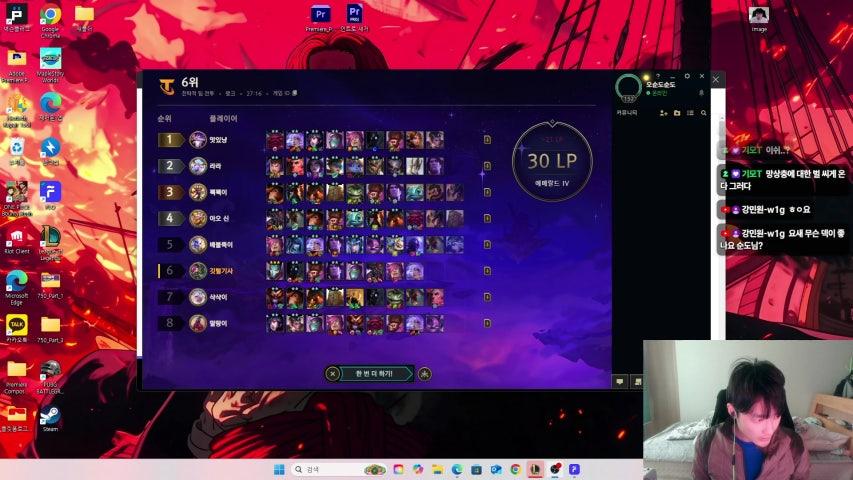Image resolution: width=853 pixels, height=480 pixels.
Task: Select the rank 8 player avatar
Action: 198,323
